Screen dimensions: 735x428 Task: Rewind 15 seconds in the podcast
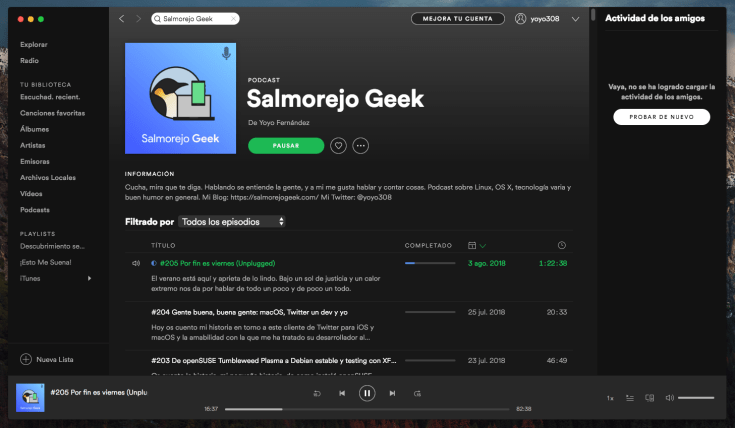[317, 394]
